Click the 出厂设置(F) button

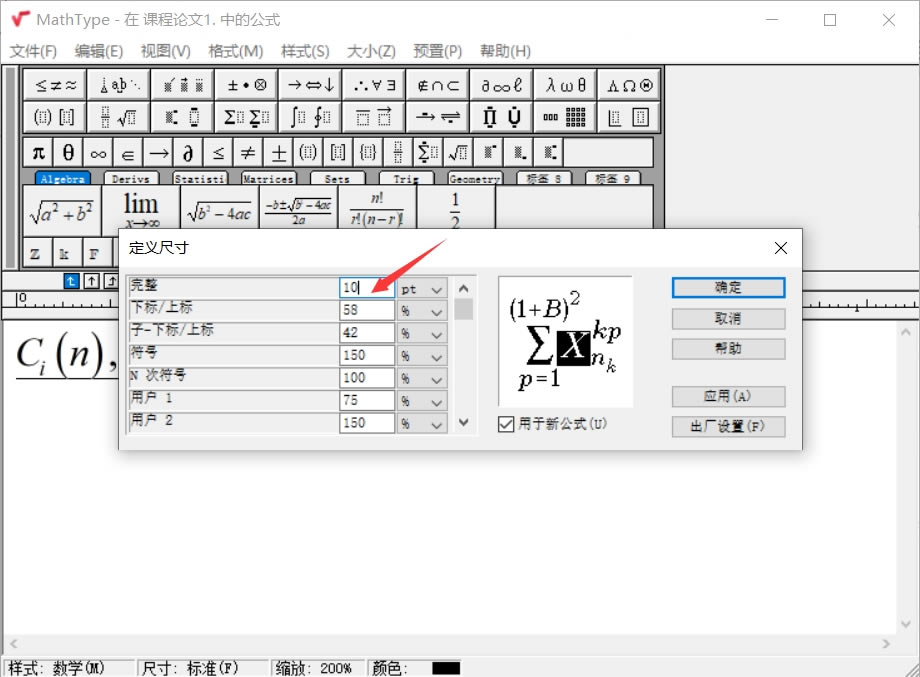click(728, 427)
